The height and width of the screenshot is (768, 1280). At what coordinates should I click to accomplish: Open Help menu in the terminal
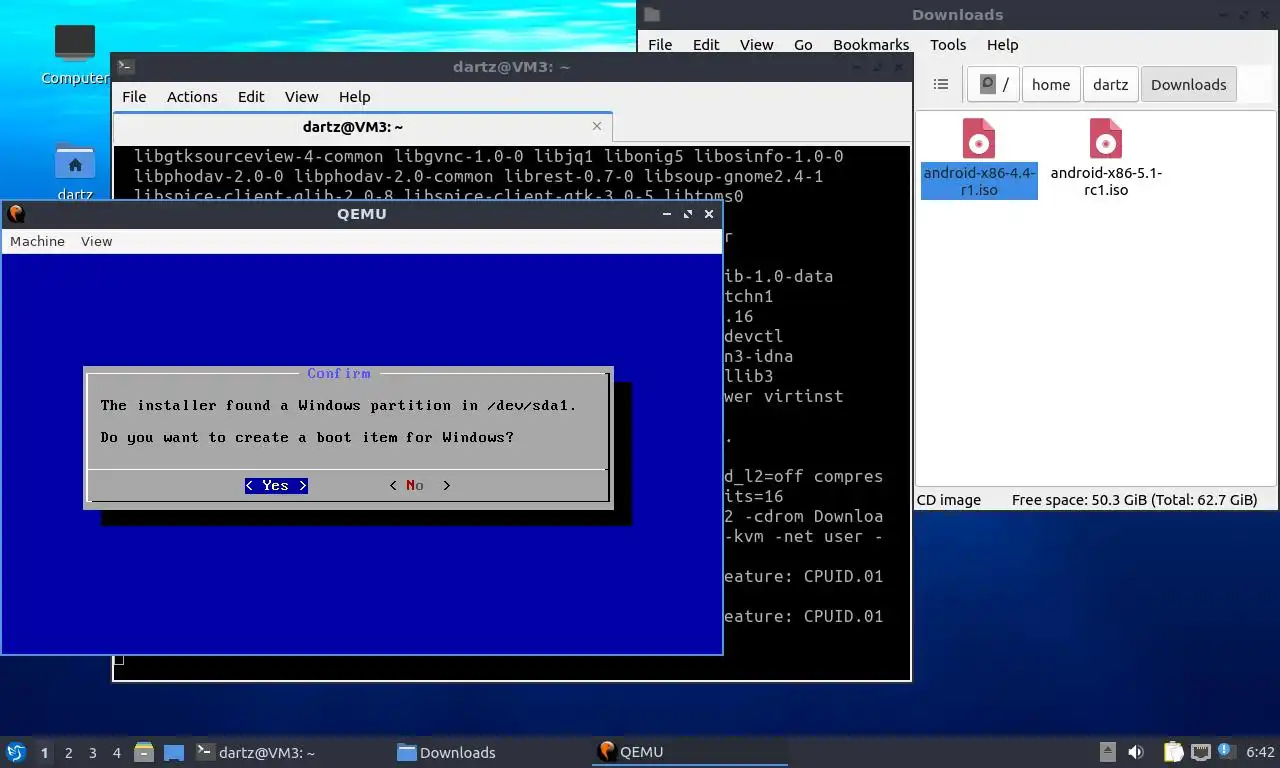354,97
